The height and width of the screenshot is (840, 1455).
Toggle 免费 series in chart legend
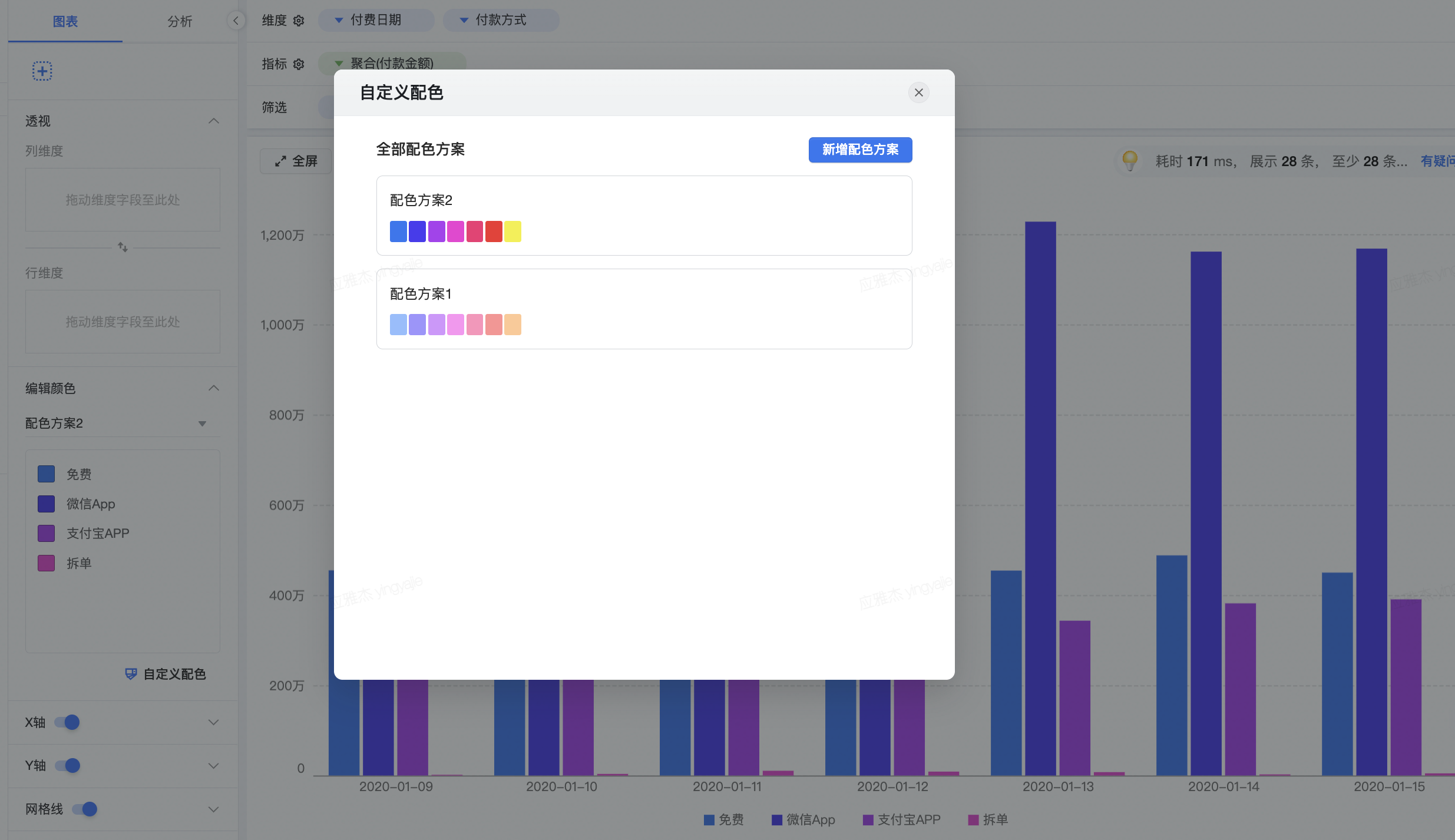(x=723, y=819)
